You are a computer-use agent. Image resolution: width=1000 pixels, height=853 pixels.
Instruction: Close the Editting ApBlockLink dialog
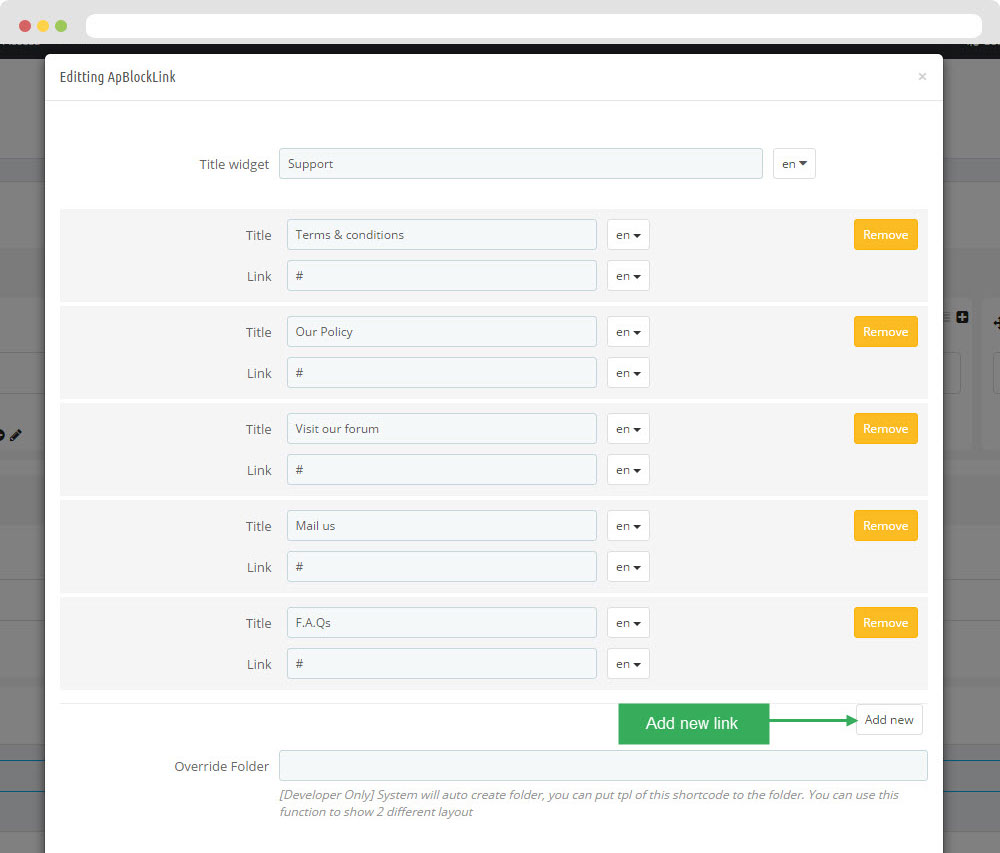pyautogui.click(x=922, y=77)
